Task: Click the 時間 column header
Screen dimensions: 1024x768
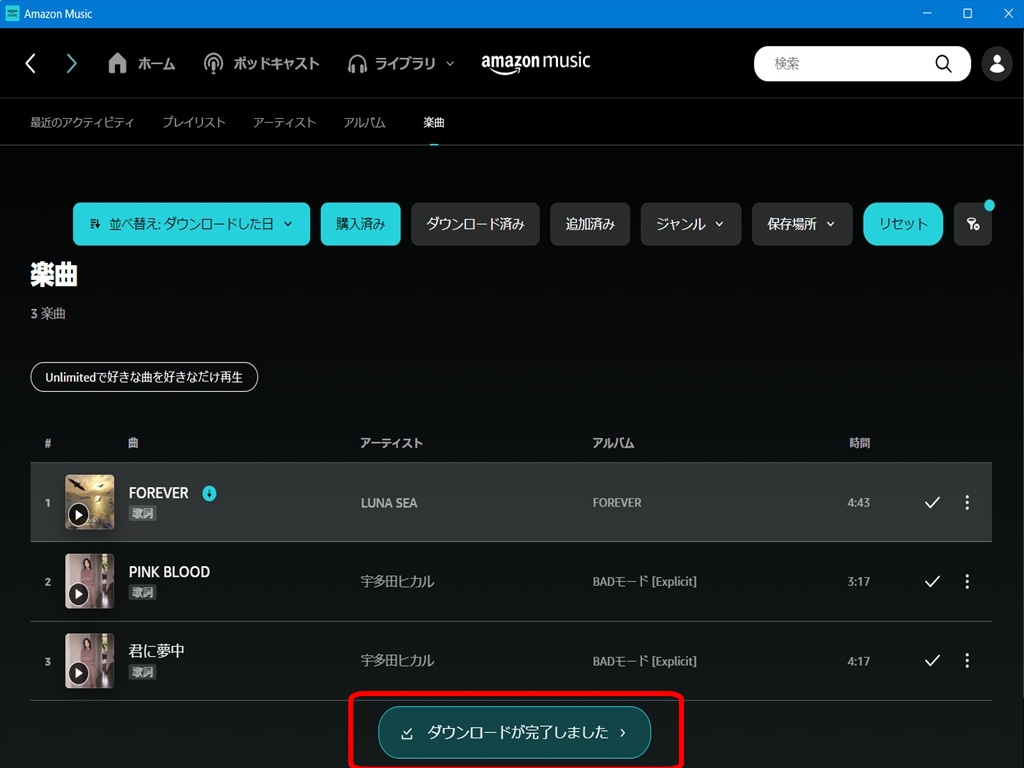Action: (859, 443)
